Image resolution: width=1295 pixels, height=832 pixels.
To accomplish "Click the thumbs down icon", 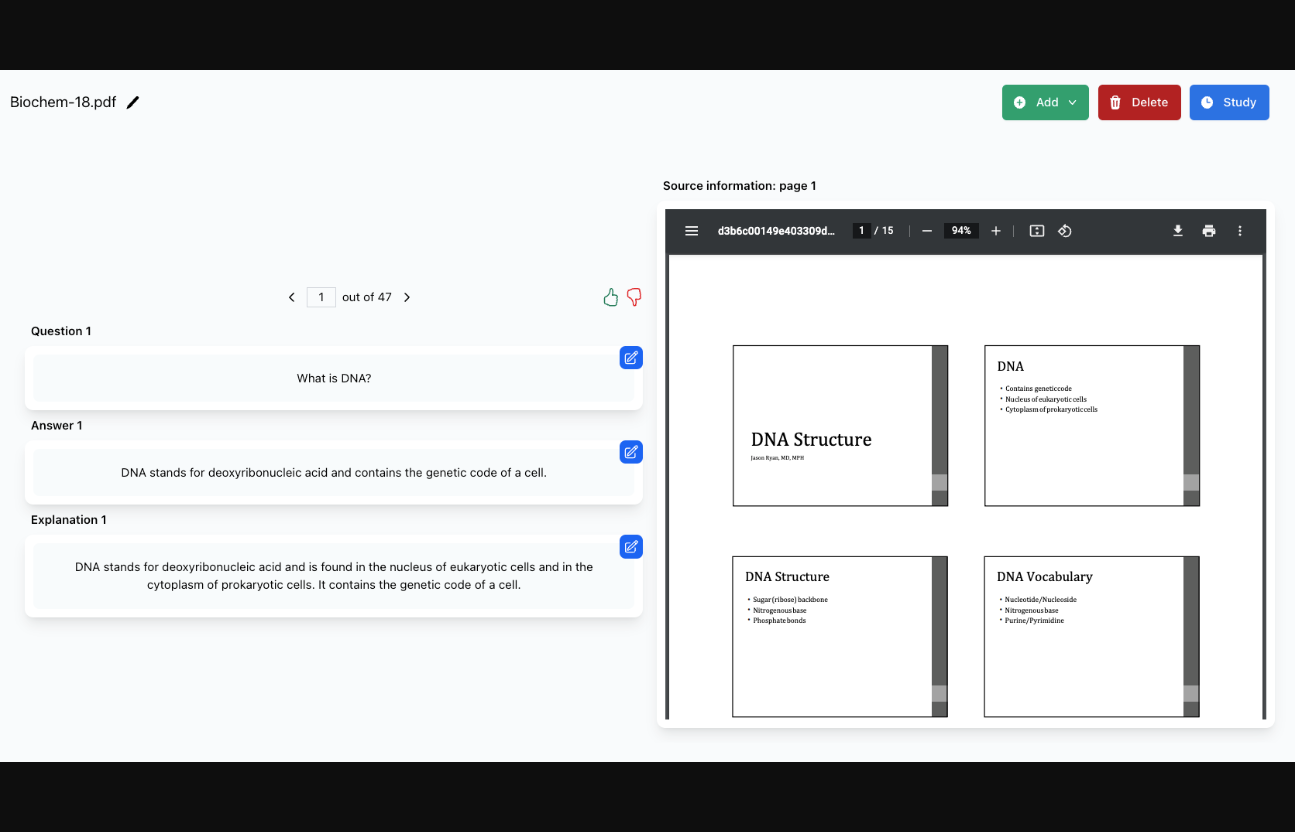I will click(634, 297).
